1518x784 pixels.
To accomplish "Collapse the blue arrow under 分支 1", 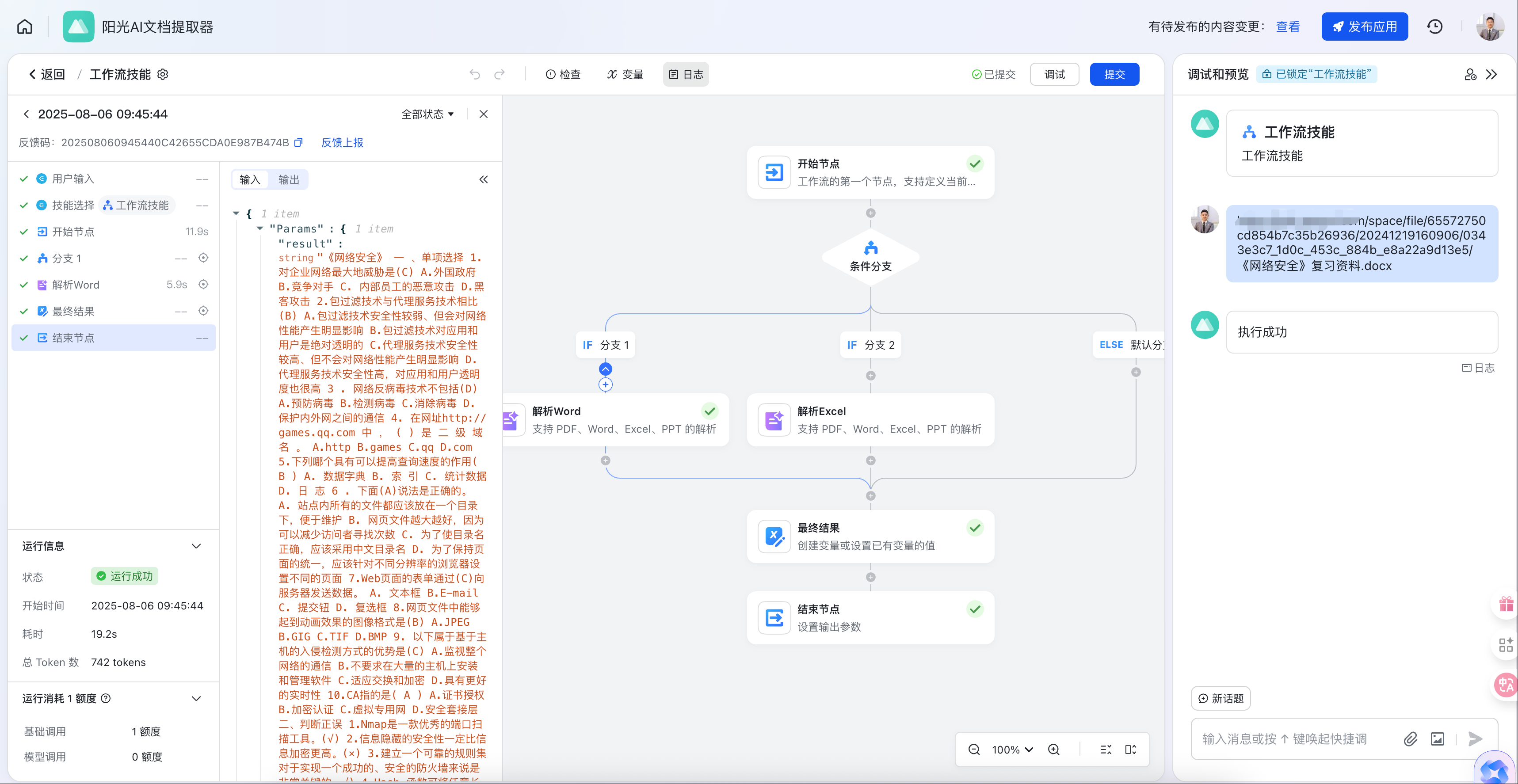I will (605, 369).
